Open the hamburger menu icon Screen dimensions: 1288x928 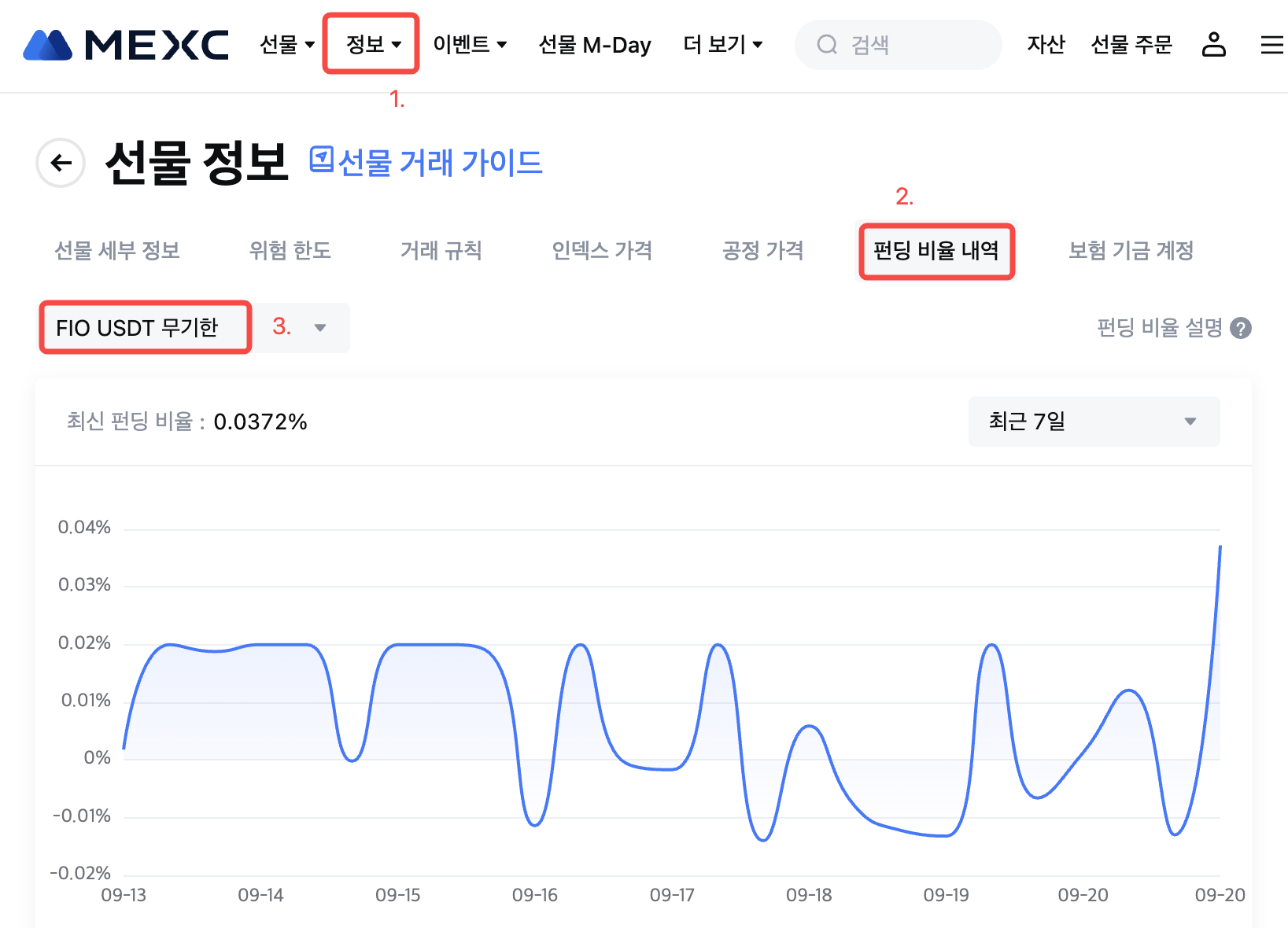pyautogui.click(x=1271, y=45)
